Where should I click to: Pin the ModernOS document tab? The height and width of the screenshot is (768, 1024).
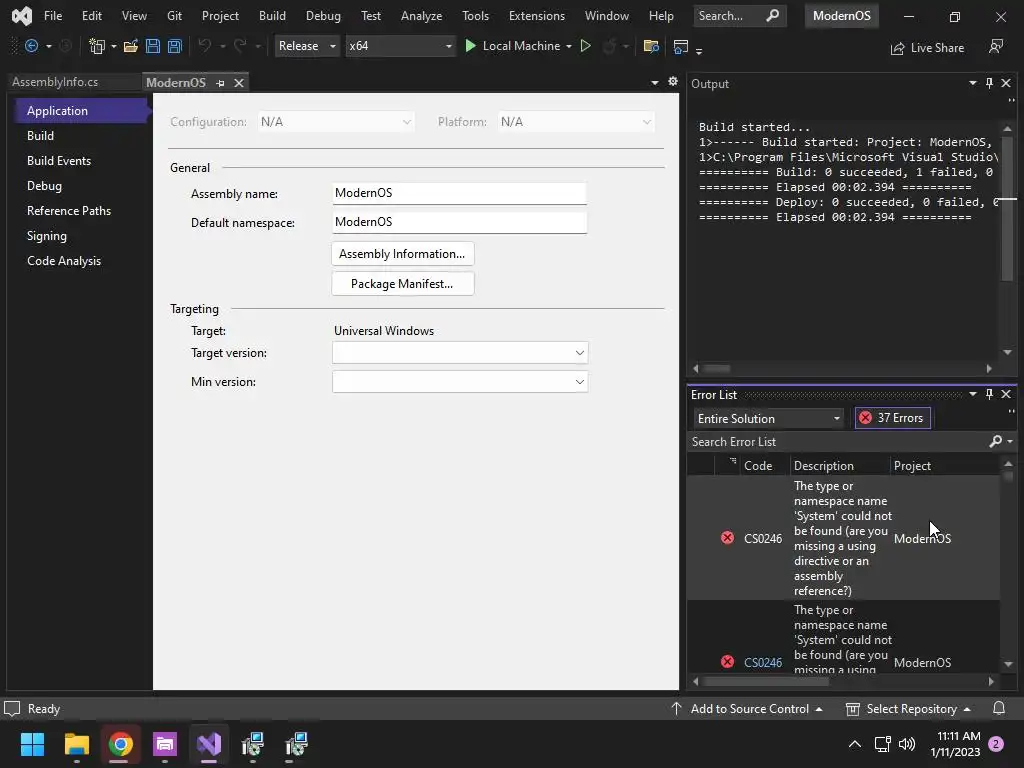point(220,83)
